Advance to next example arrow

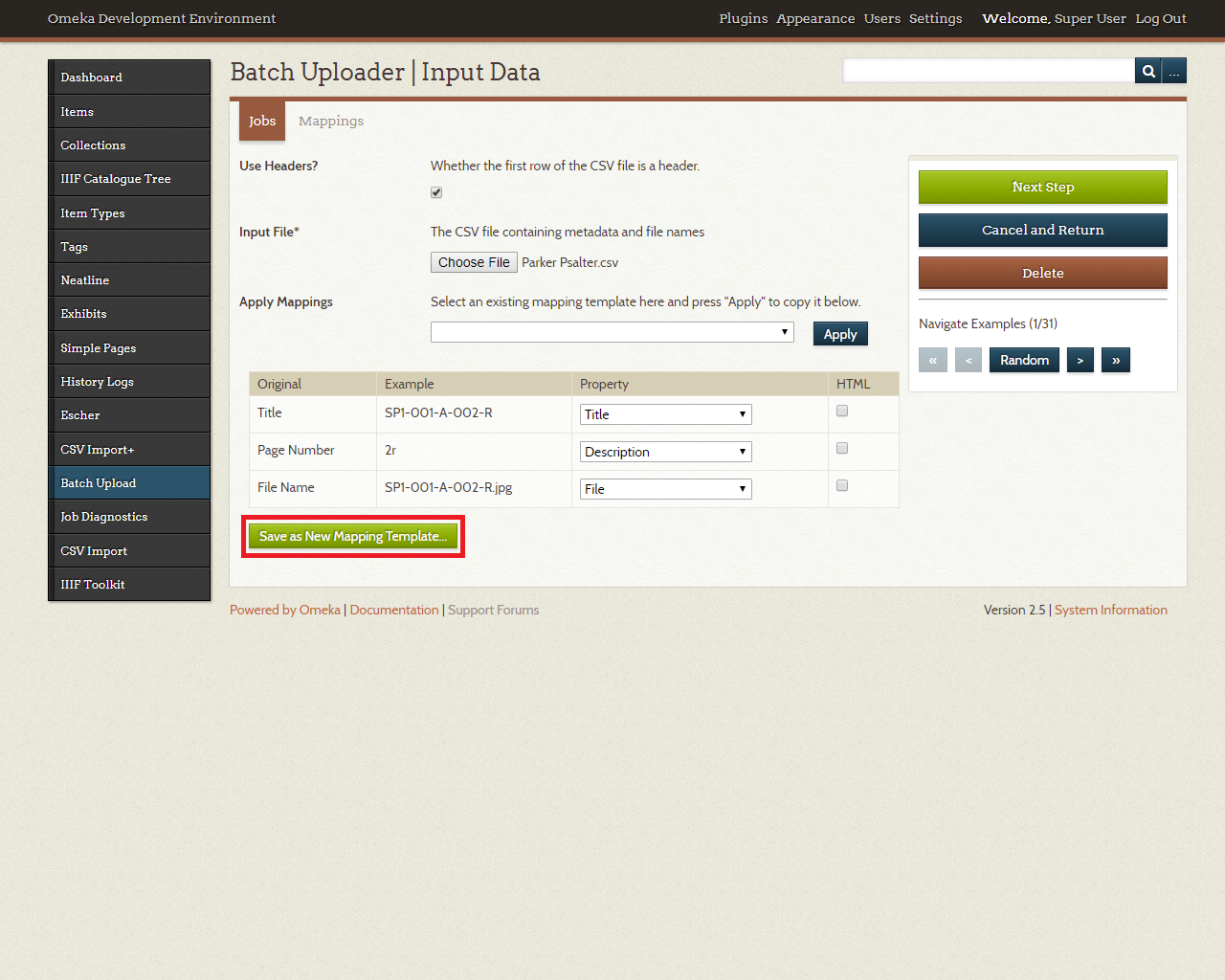(1080, 360)
